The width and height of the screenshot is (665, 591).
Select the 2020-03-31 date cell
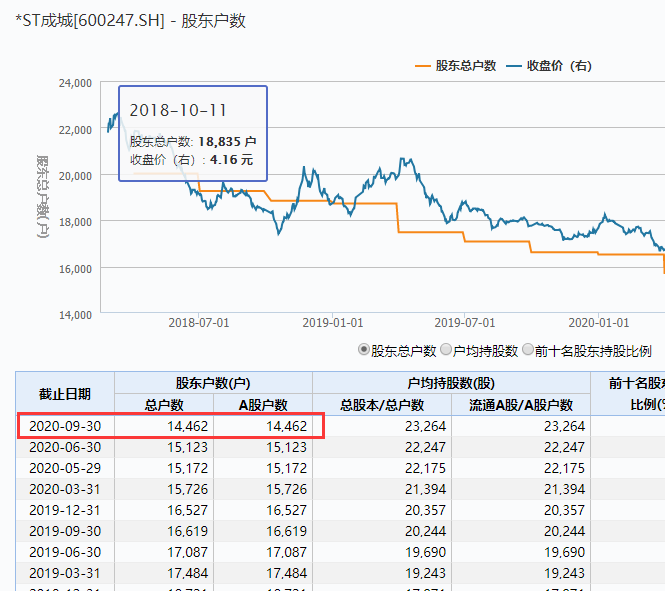point(65,489)
